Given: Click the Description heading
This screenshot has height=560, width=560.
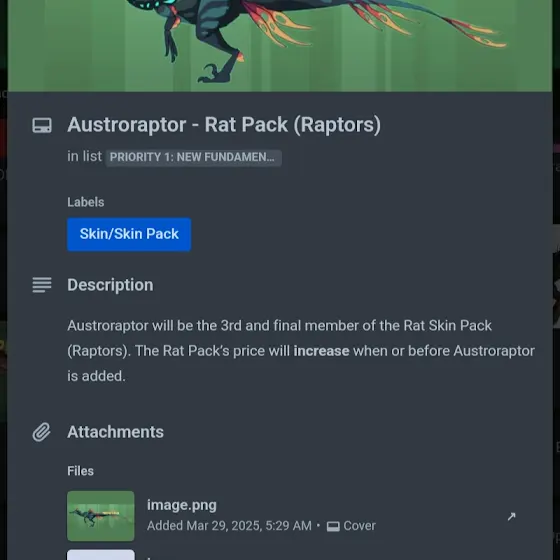Looking at the screenshot, I should coord(110,285).
